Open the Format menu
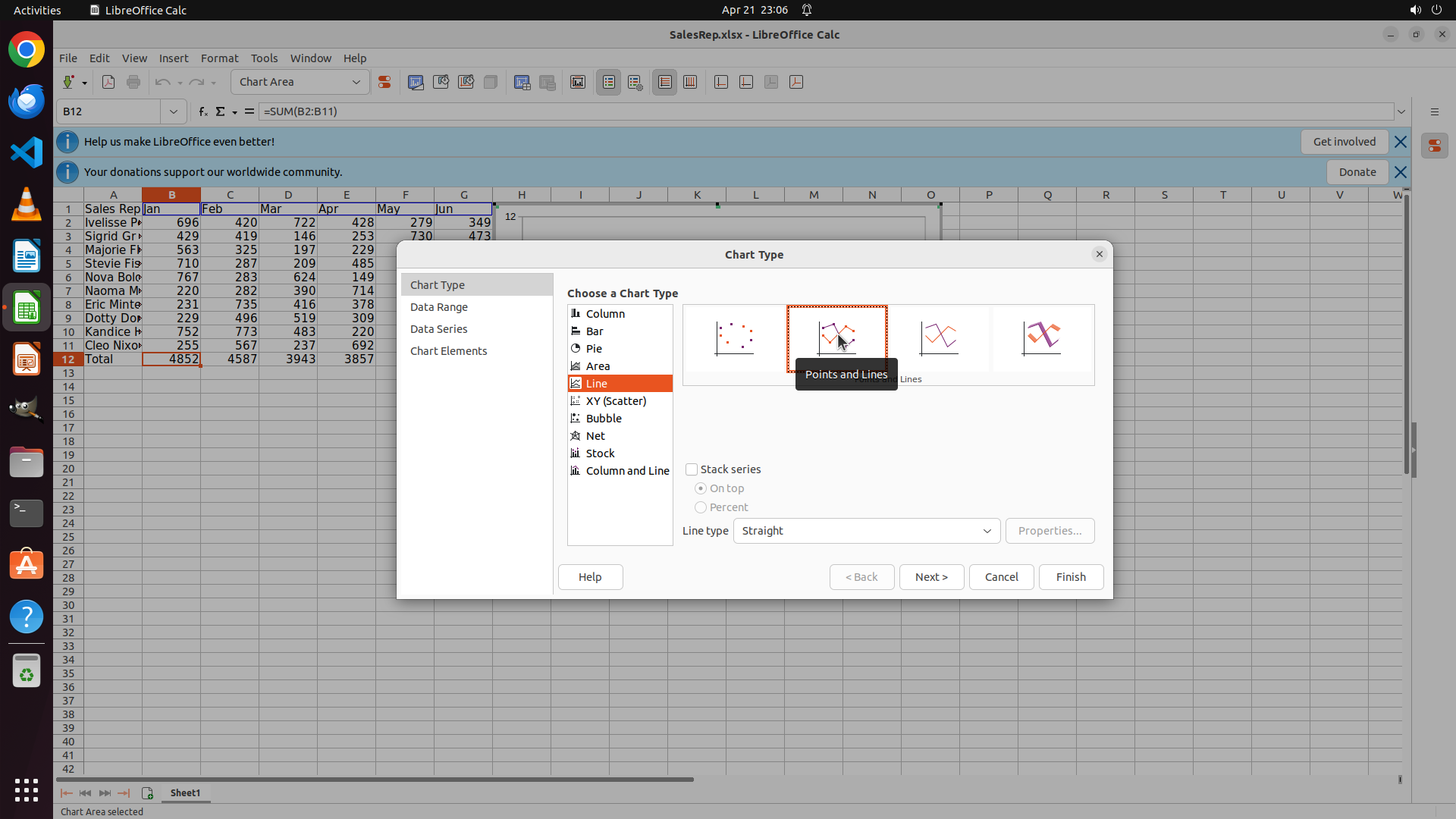This screenshot has height=819, width=1456. pyautogui.click(x=219, y=58)
